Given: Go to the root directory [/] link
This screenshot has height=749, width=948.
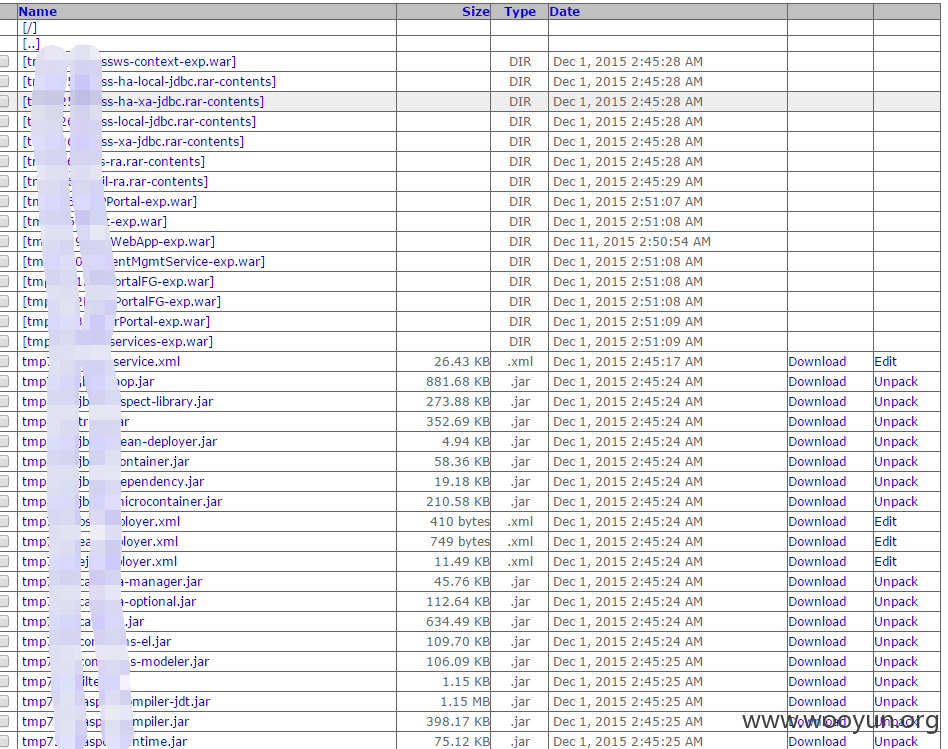Looking at the screenshot, I should (30, 28).
